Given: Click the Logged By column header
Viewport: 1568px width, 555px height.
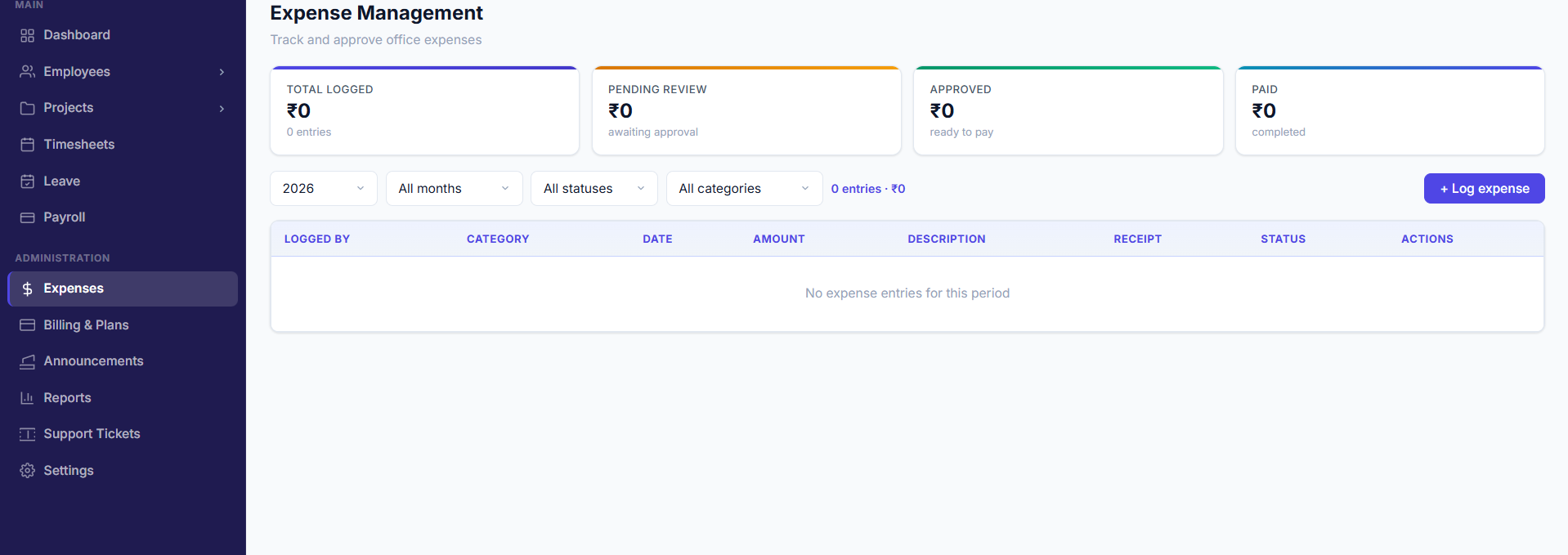Looking at the screenshot, I should click(317, 239).
